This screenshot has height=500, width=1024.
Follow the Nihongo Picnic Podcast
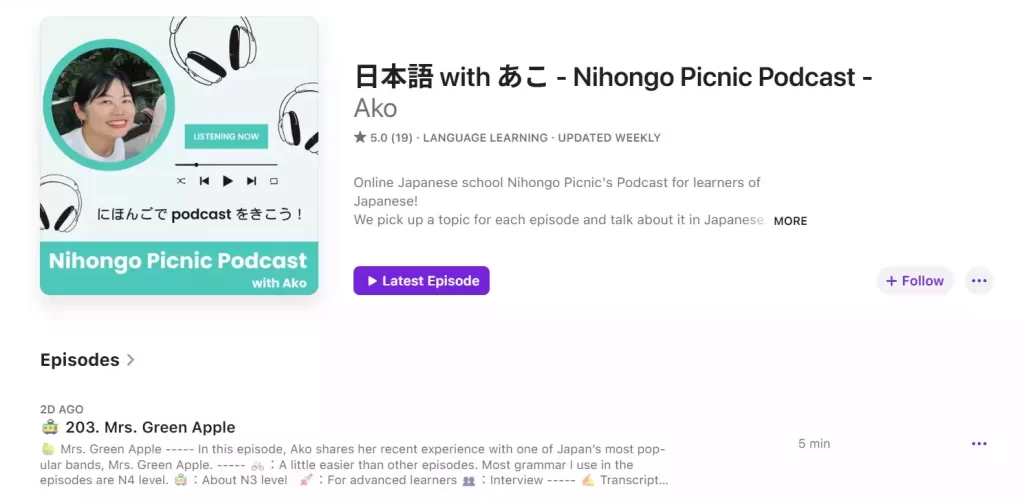(x=914, y=281)
